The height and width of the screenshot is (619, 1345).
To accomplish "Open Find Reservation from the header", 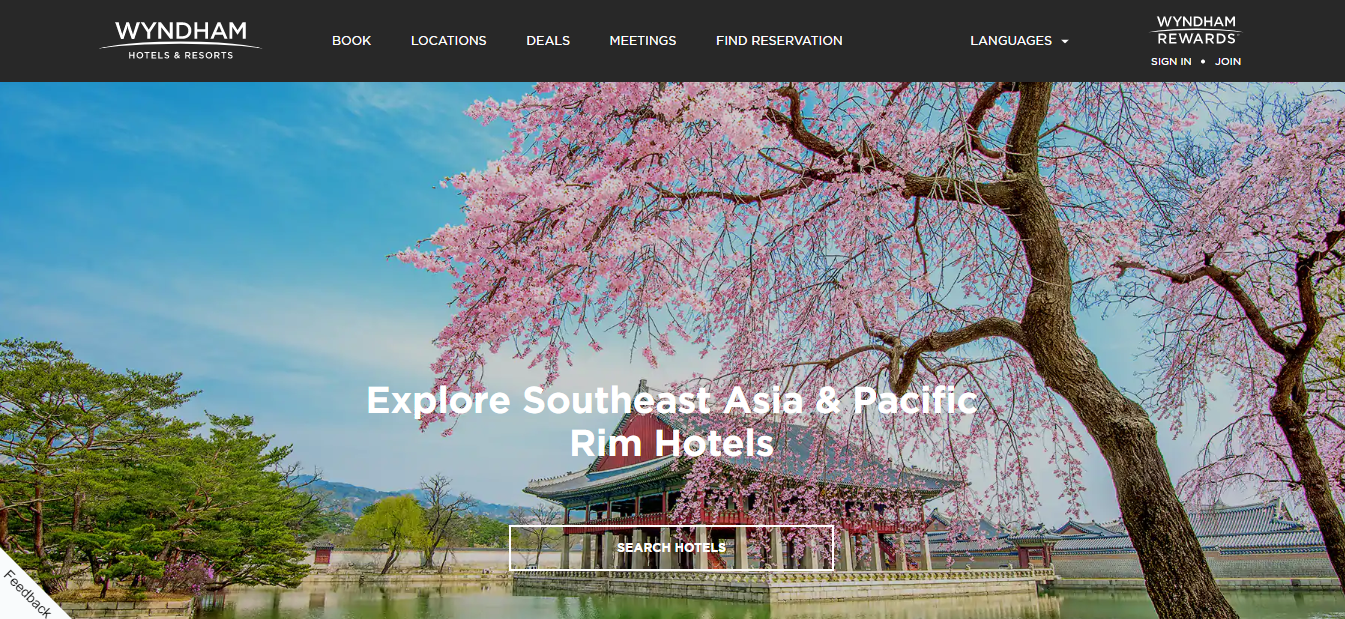I will click(x=779, y=41).
